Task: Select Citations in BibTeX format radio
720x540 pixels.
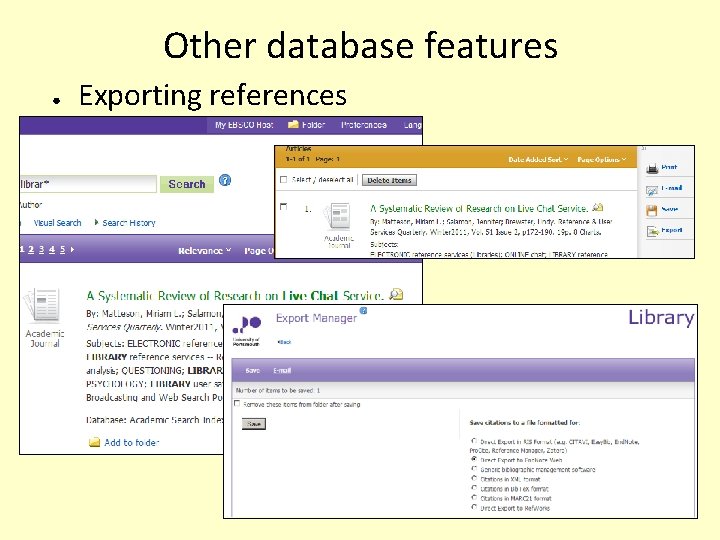Action: [474, 488]
